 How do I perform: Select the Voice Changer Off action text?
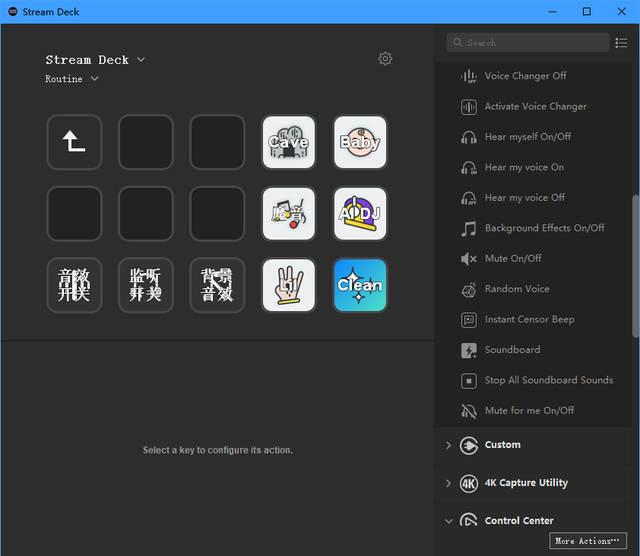point(525,76)
